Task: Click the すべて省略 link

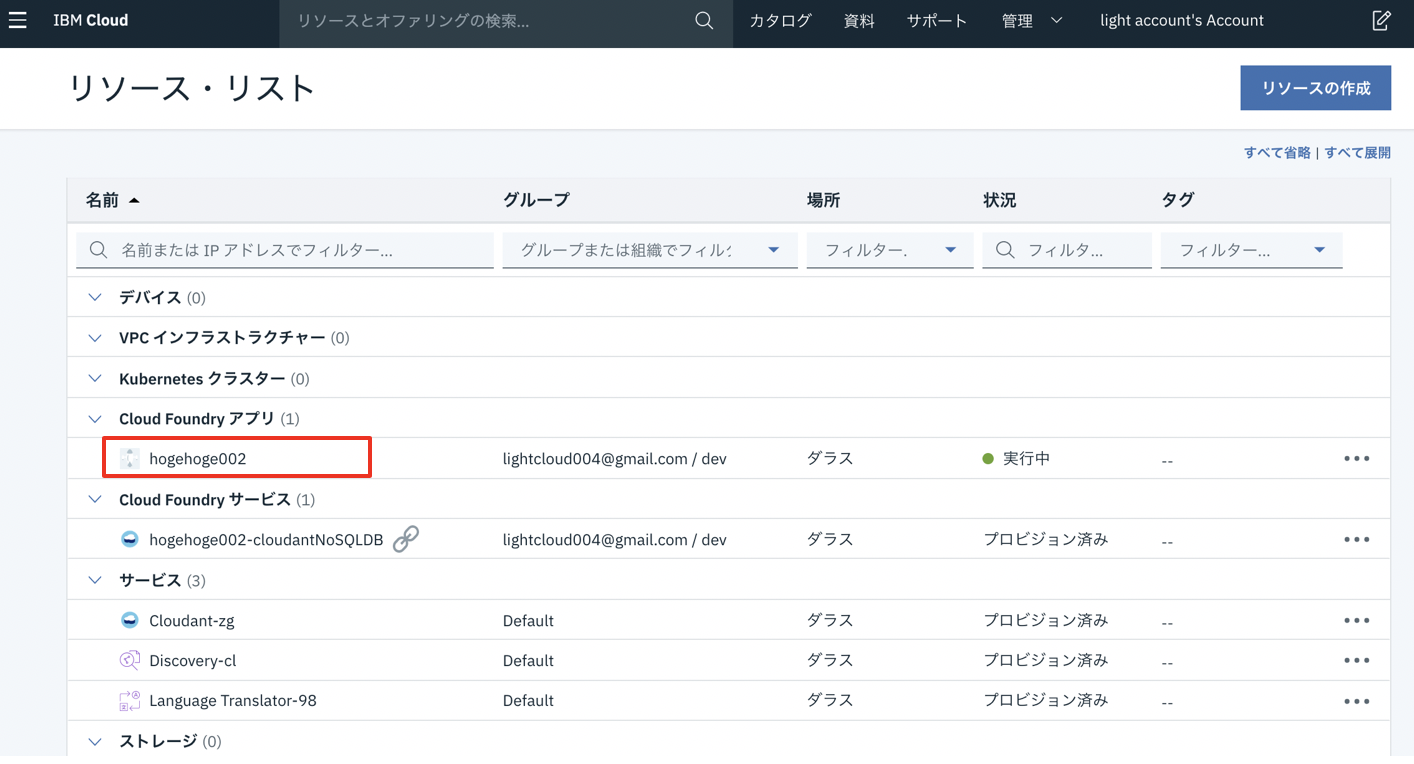Action: 1277,153
